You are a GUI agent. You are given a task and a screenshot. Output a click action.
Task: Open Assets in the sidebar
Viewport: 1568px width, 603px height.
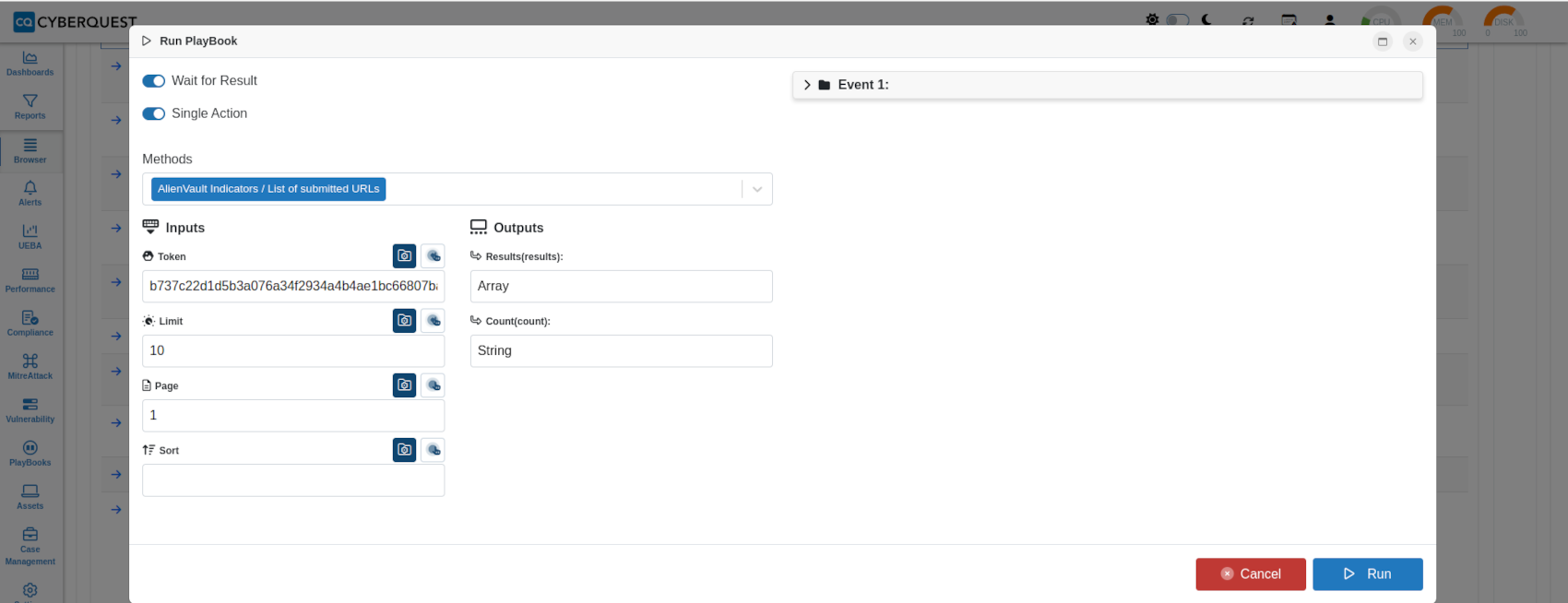click(x=30, y=496)
